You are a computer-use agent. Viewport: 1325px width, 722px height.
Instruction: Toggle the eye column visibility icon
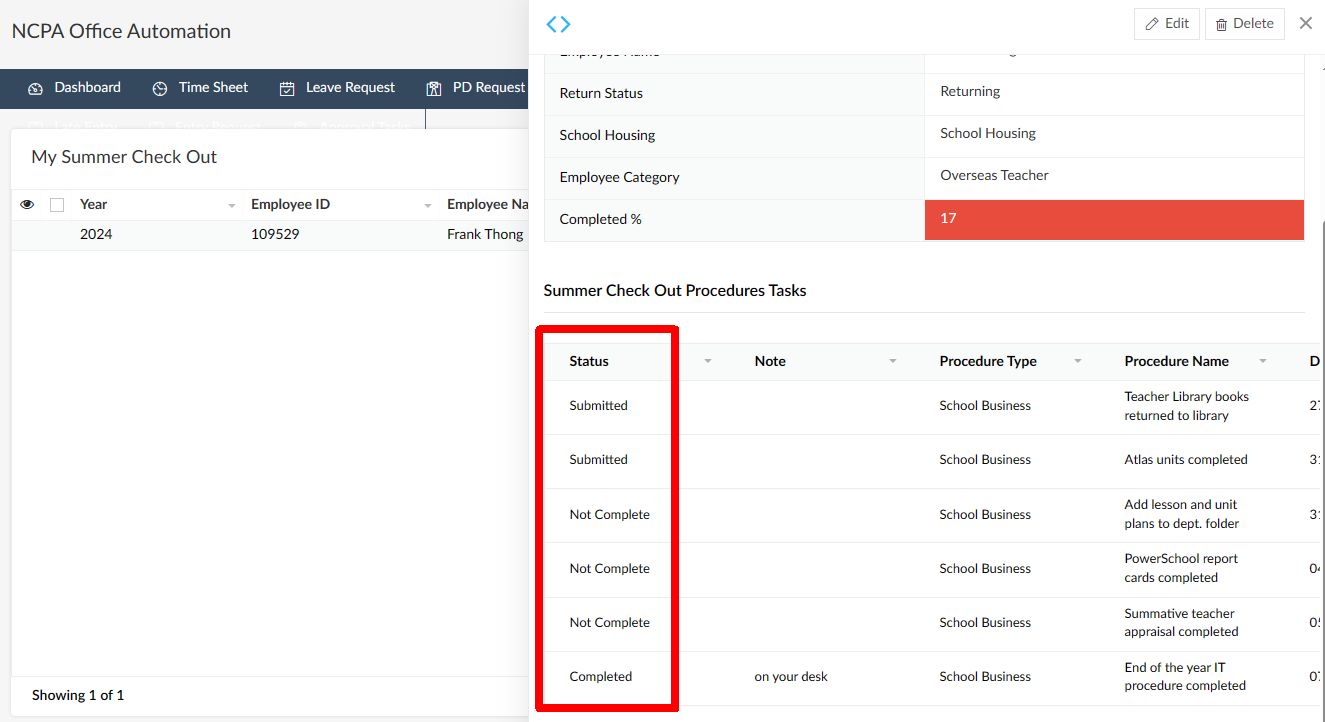27,205
